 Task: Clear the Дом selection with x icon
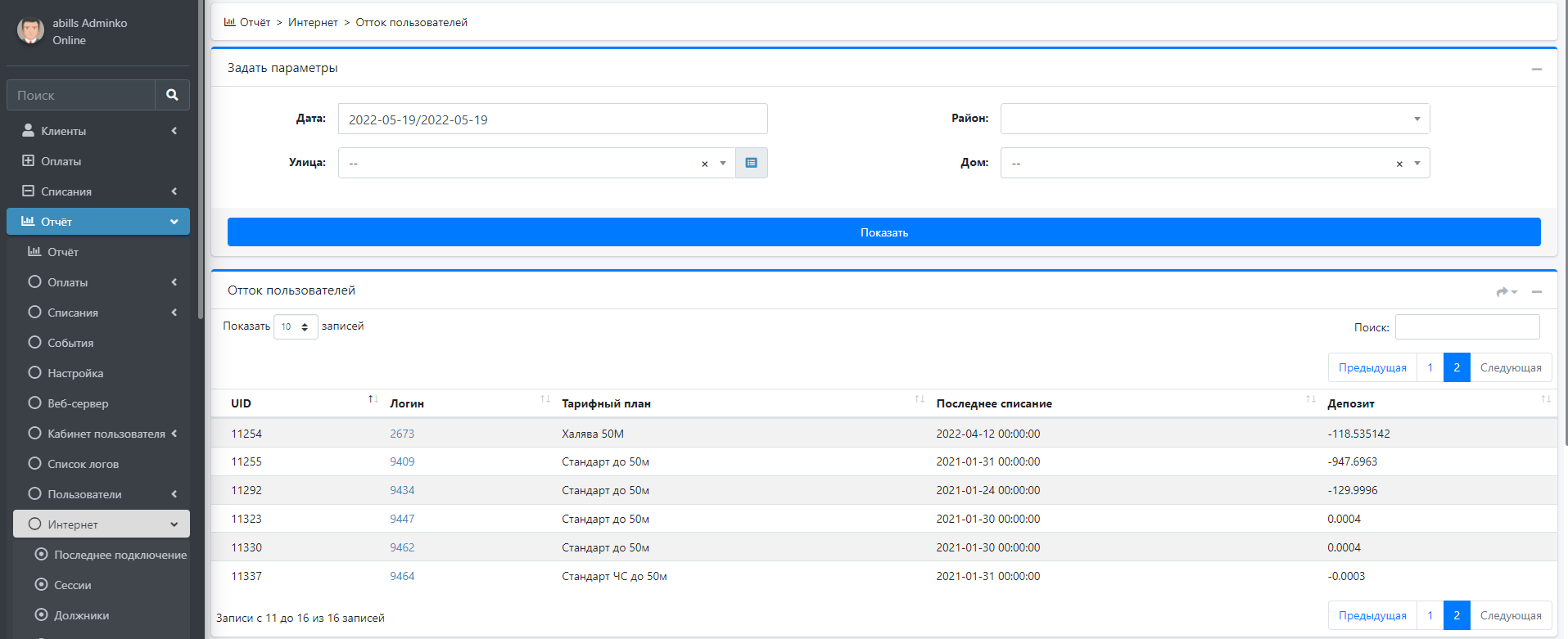[x=1399, y=164]
